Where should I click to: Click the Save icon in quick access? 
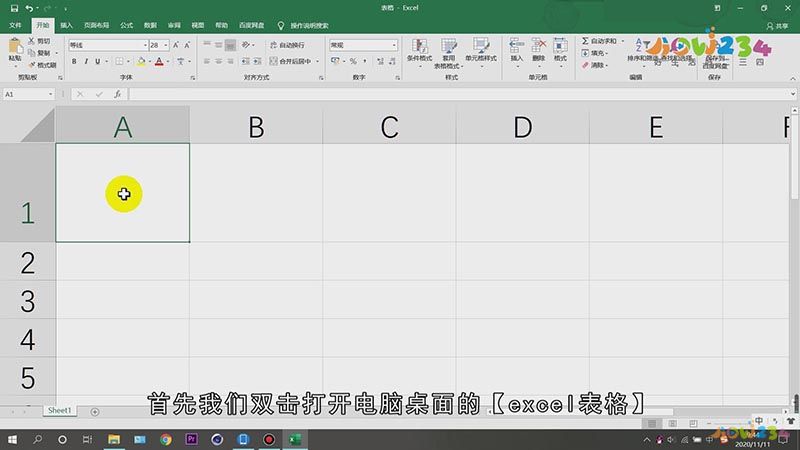[14, 8]
